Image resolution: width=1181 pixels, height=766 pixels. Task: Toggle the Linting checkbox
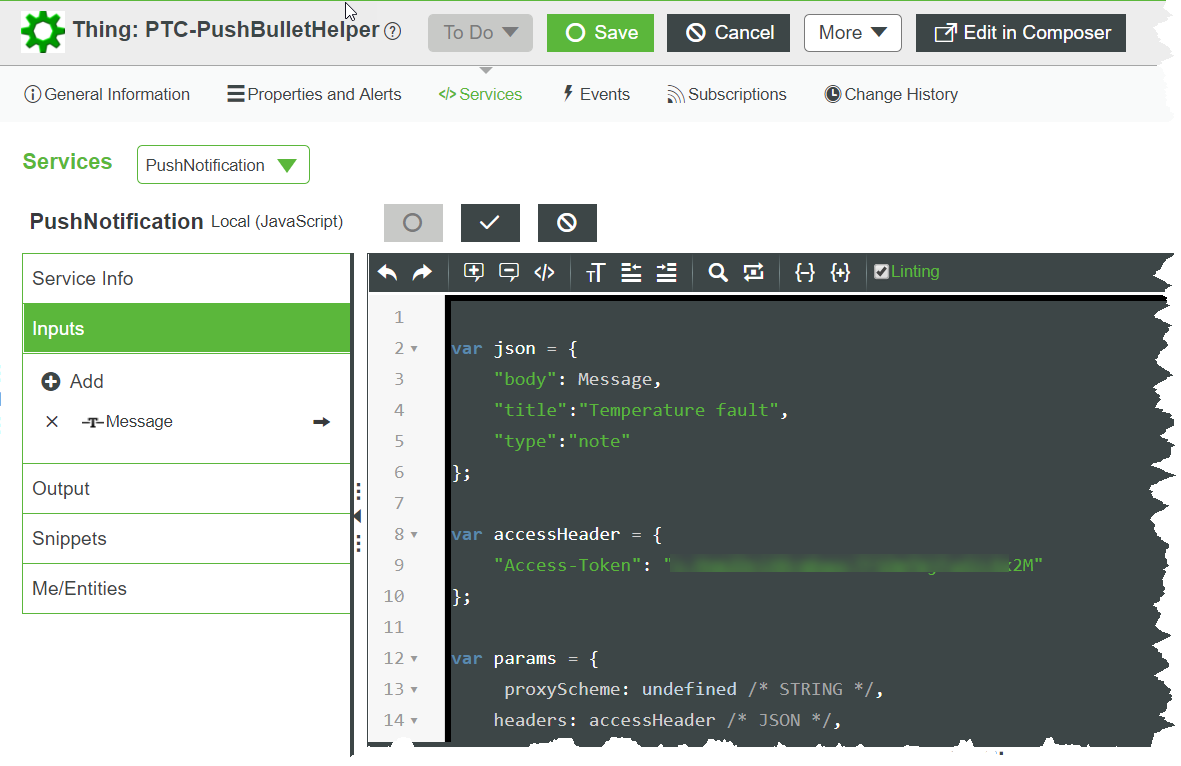[881, 272]
